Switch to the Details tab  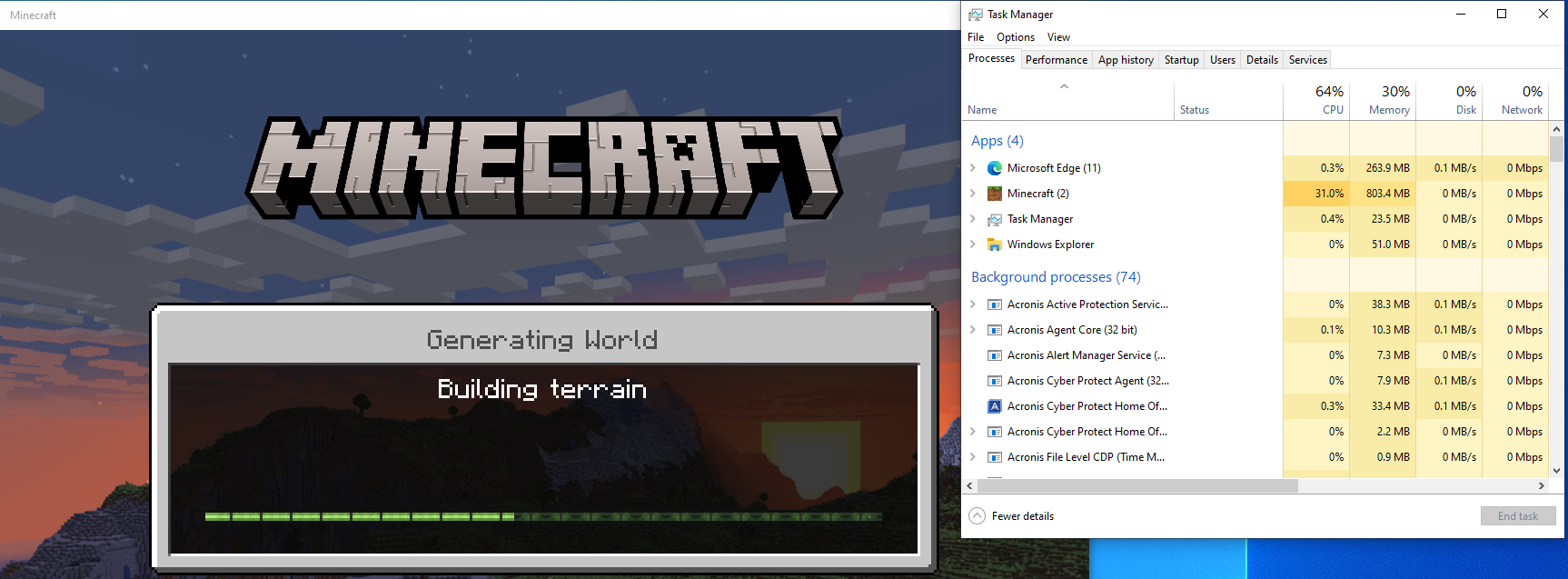tap(1262, 60)
